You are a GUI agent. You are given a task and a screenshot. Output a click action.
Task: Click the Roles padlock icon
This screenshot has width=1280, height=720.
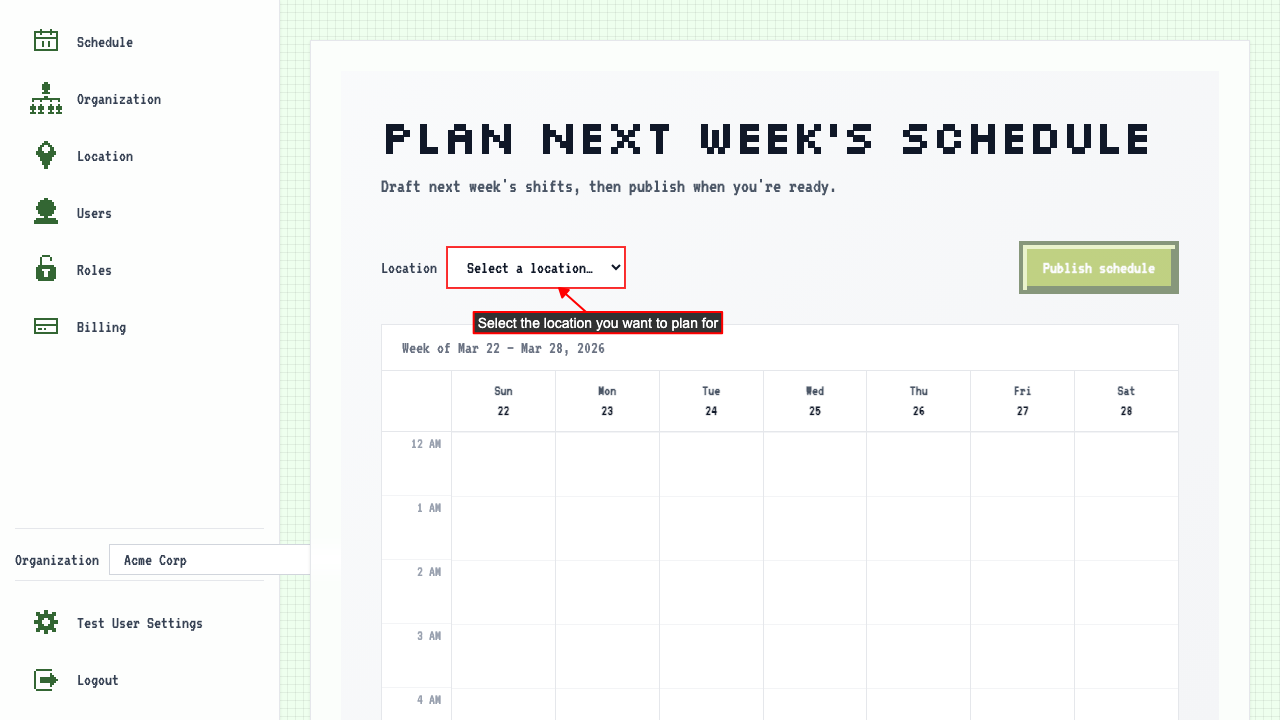coord(46,270)
